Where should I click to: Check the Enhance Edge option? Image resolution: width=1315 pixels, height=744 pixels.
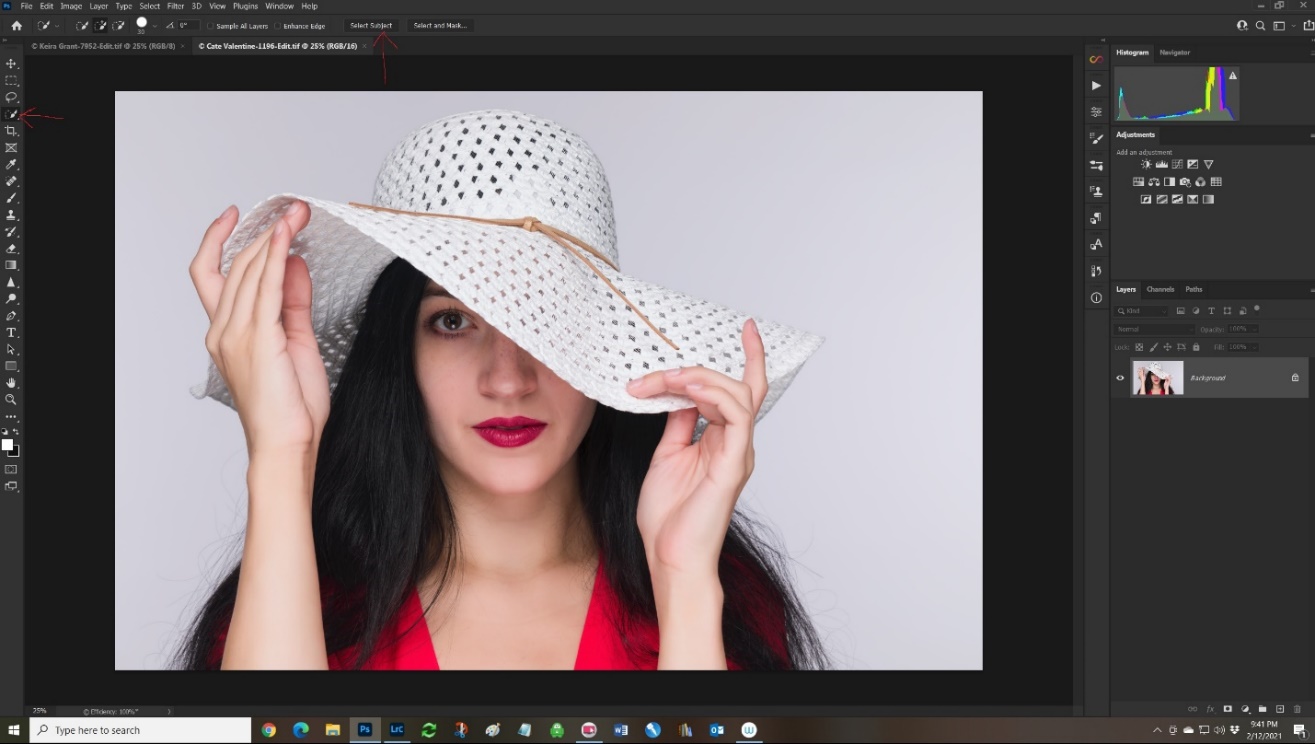(278, 26)
